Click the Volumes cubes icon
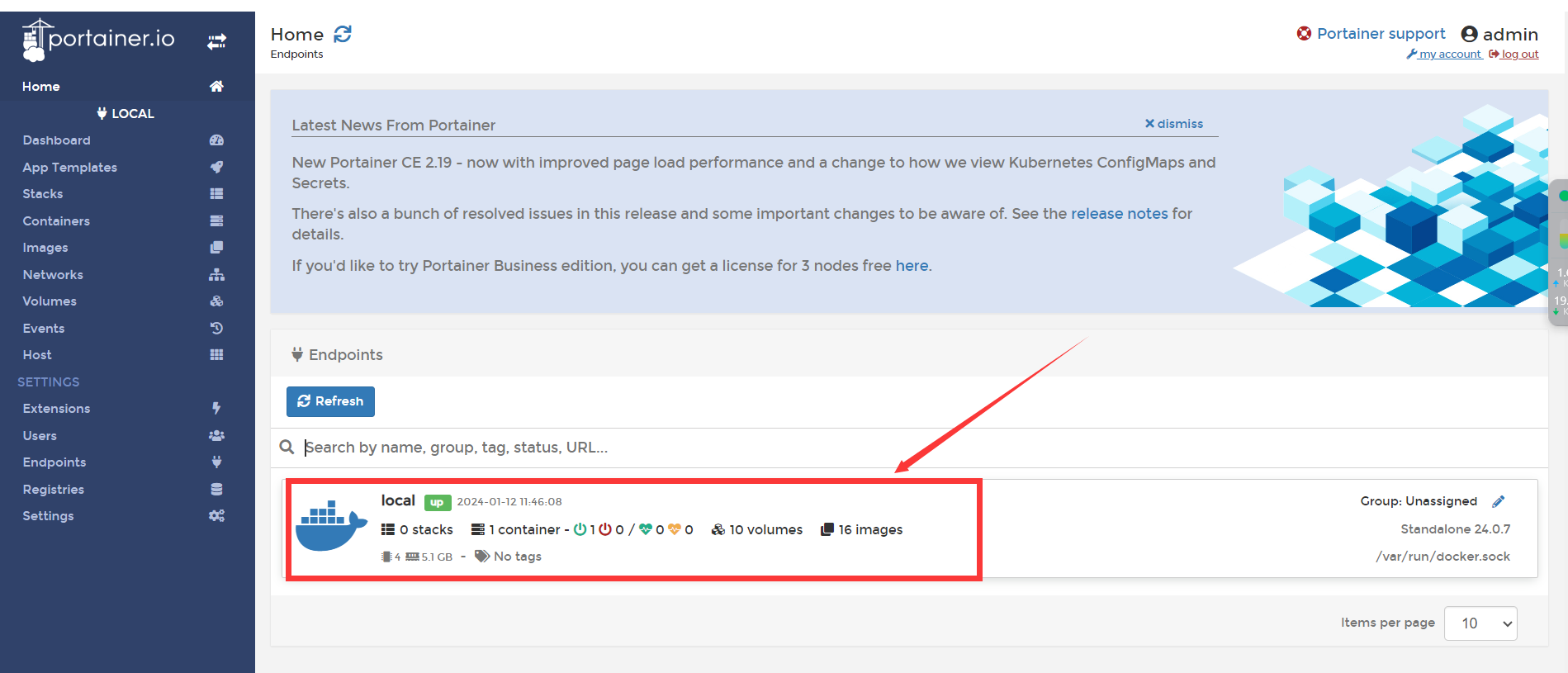Screen dimensions: 1568x673 (x=216, y=301)
